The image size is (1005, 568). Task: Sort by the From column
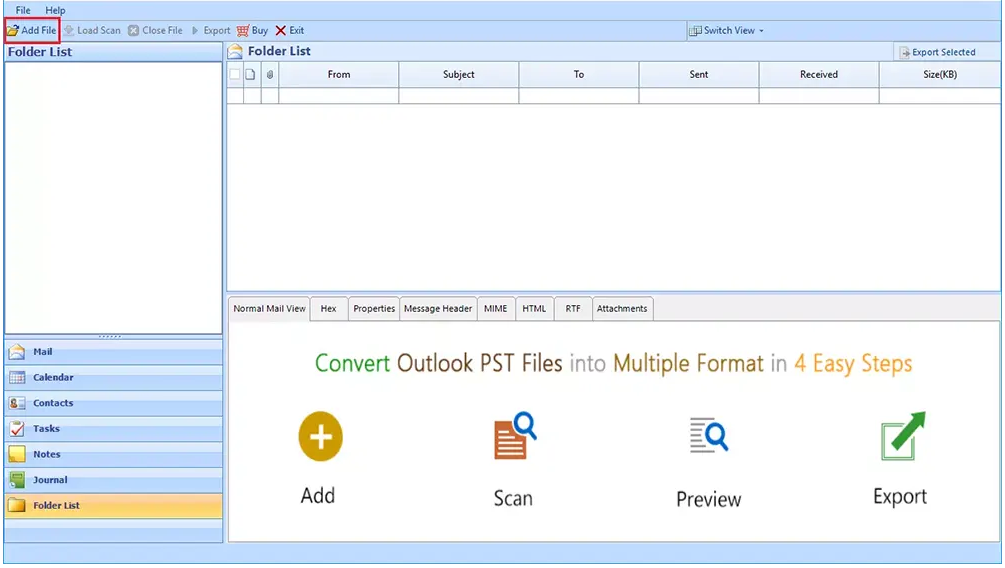click(x=339, y=74)
